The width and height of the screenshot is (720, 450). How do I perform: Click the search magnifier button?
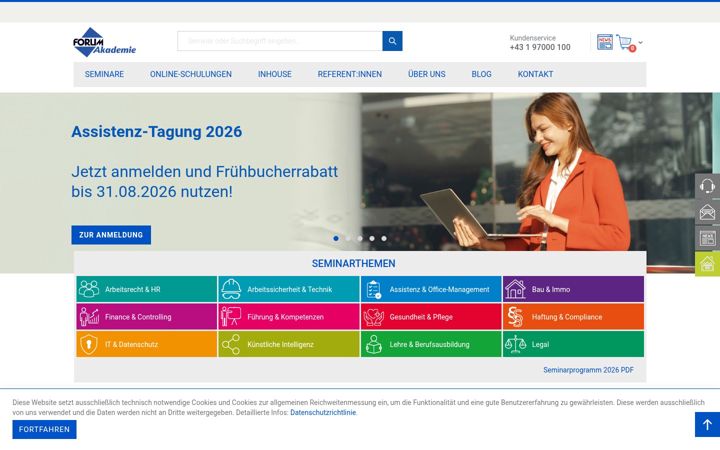[392, 41]
